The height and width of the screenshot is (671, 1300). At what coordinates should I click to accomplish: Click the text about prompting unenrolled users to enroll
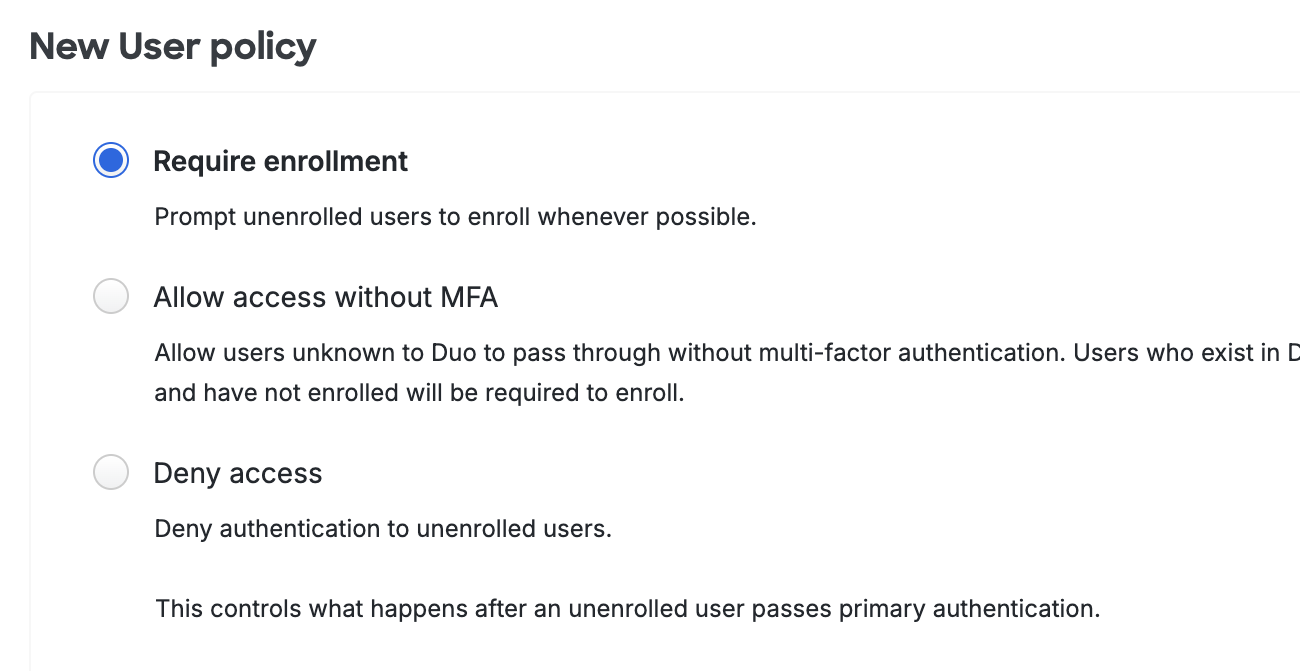click(x=455, y=217)
